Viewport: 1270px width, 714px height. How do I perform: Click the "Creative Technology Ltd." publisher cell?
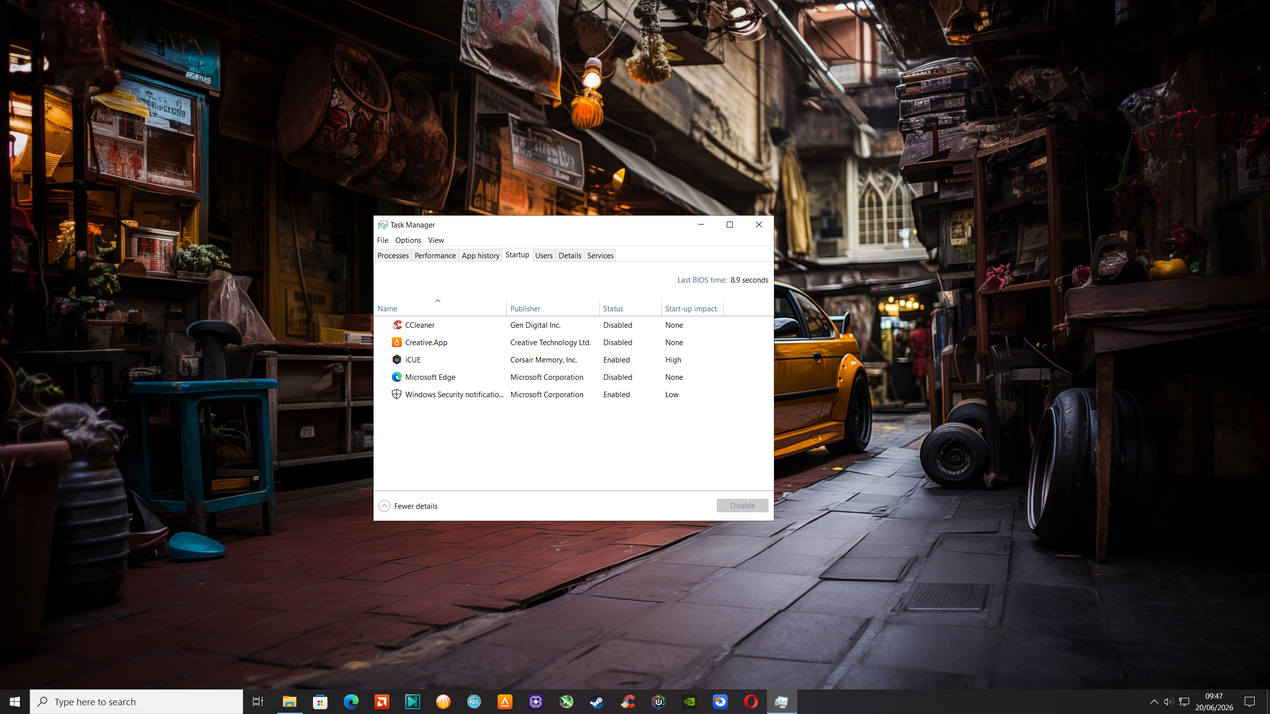(551, 342)
